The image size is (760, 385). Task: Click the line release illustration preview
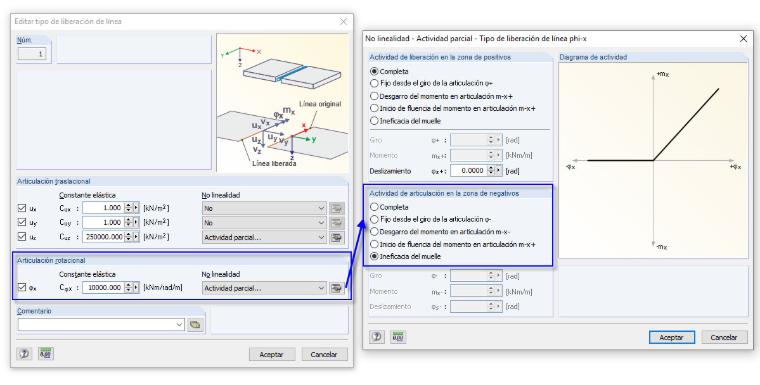pyautogui.click(x=282, y=102)
